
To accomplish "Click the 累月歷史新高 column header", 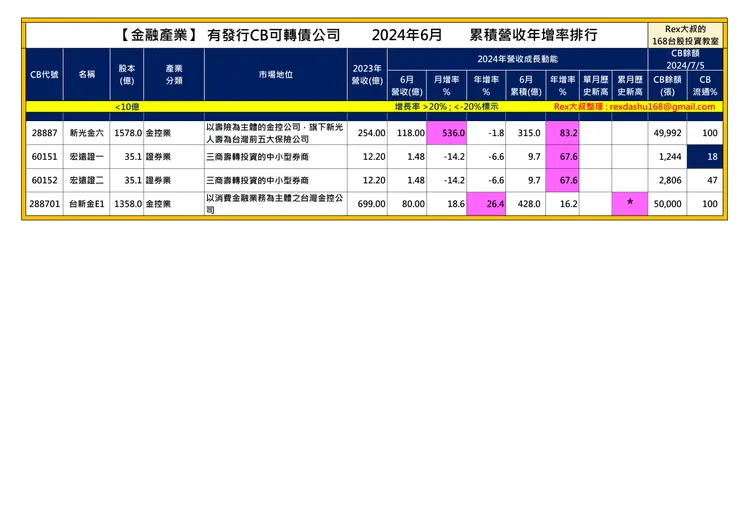I will (630, 85).
